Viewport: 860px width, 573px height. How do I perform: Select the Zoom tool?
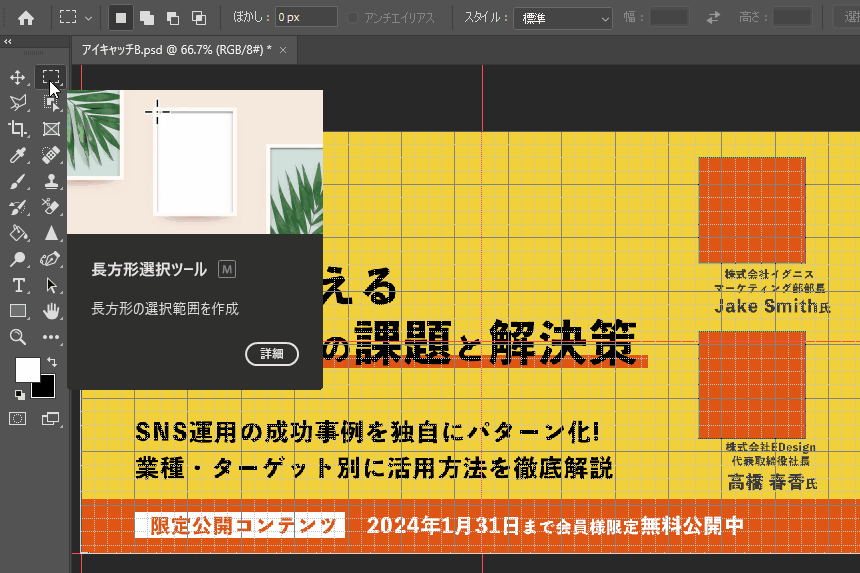pos(18,337)
